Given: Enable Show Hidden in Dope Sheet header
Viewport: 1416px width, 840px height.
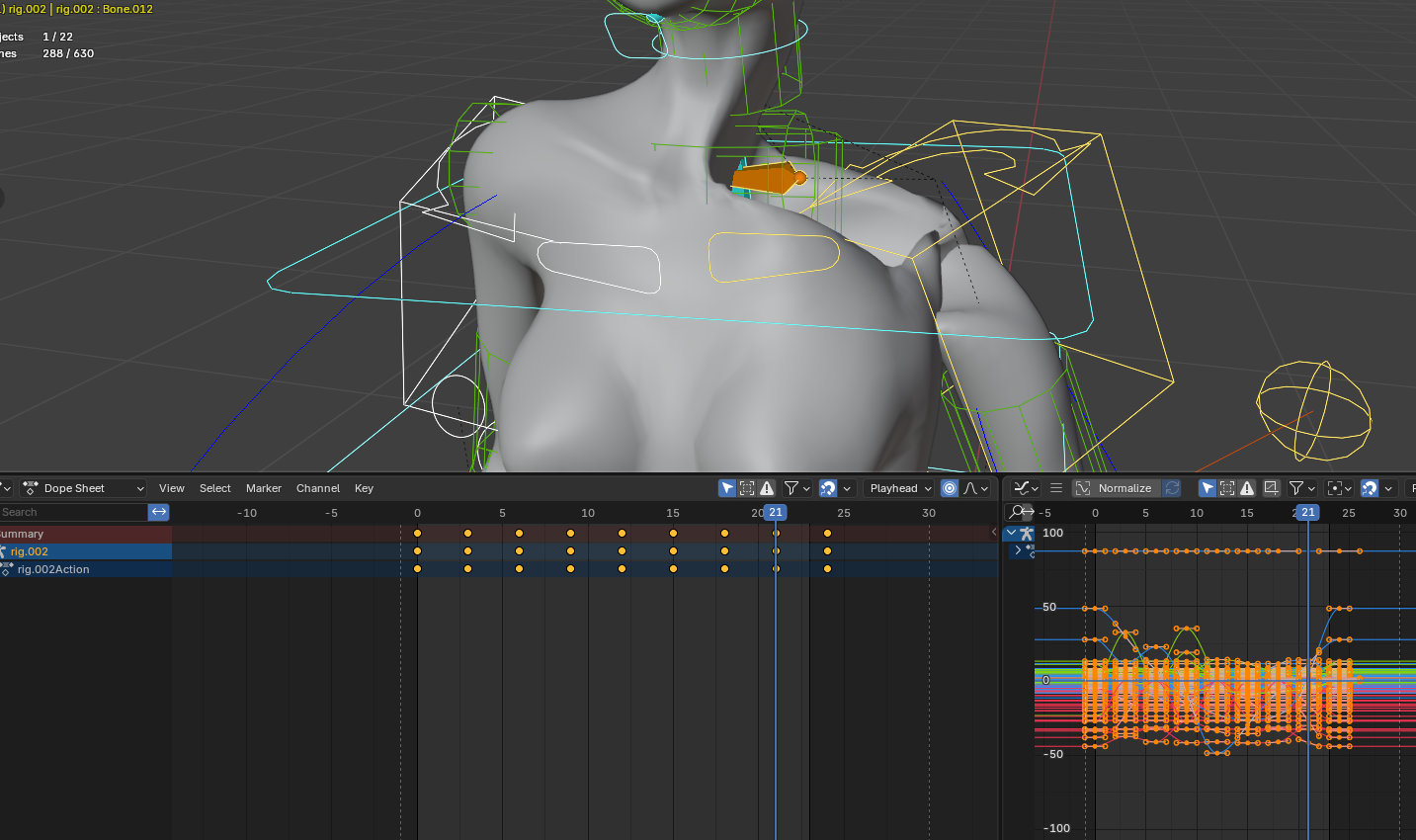Looking at the screenshot, I should pyautogui.click(x=747, y=488).
